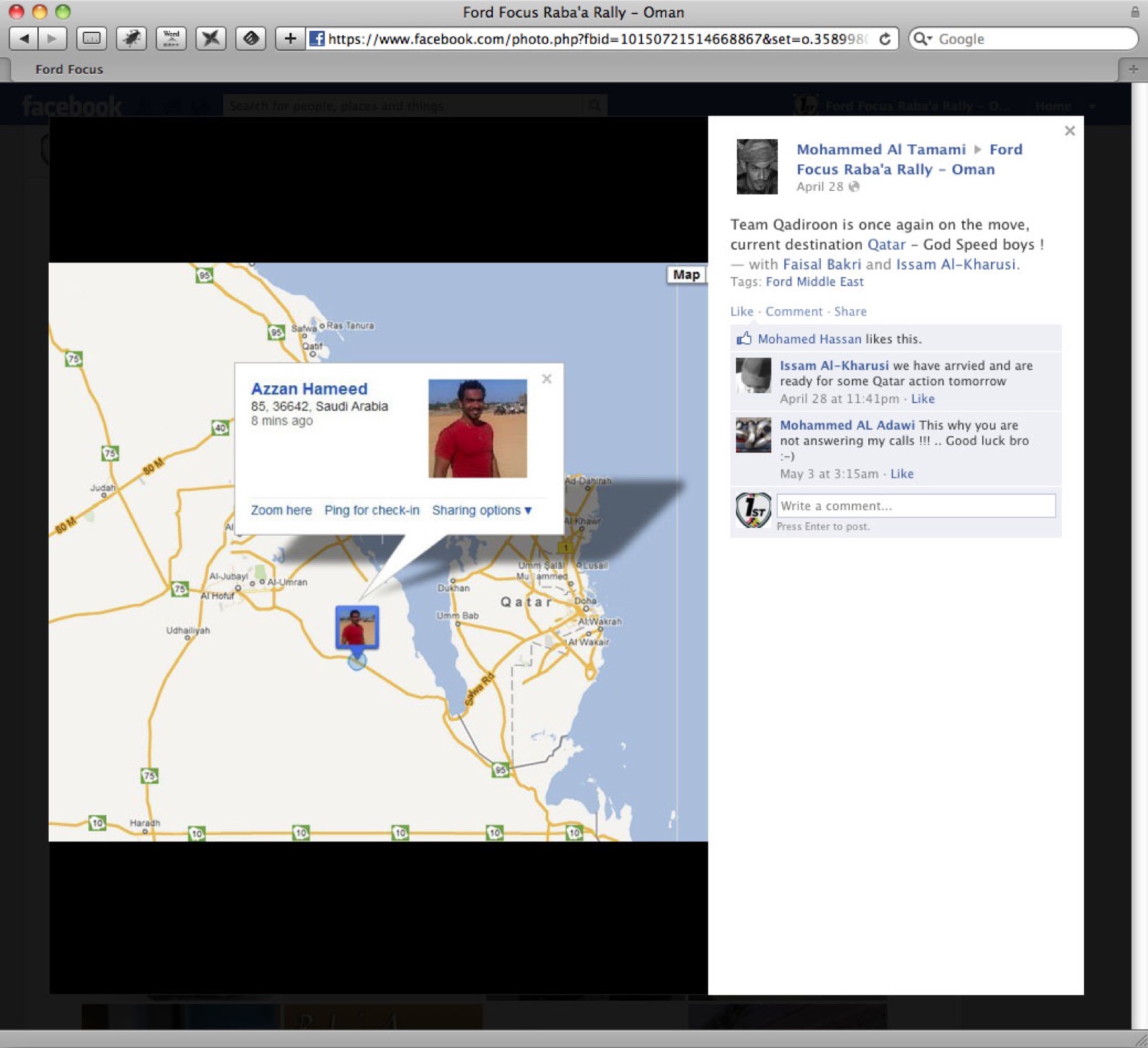Reload the page with the refresh icon
The image size is (1148, 1048).
point(885,39)
